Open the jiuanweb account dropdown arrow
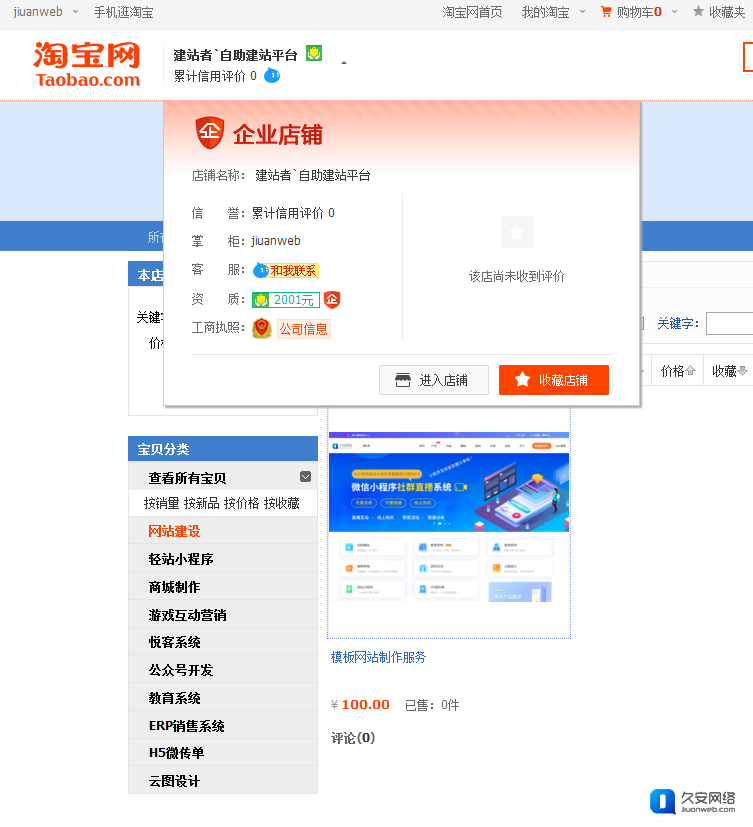Viewport: 753px width, 827px height. (x=75, y=12)
